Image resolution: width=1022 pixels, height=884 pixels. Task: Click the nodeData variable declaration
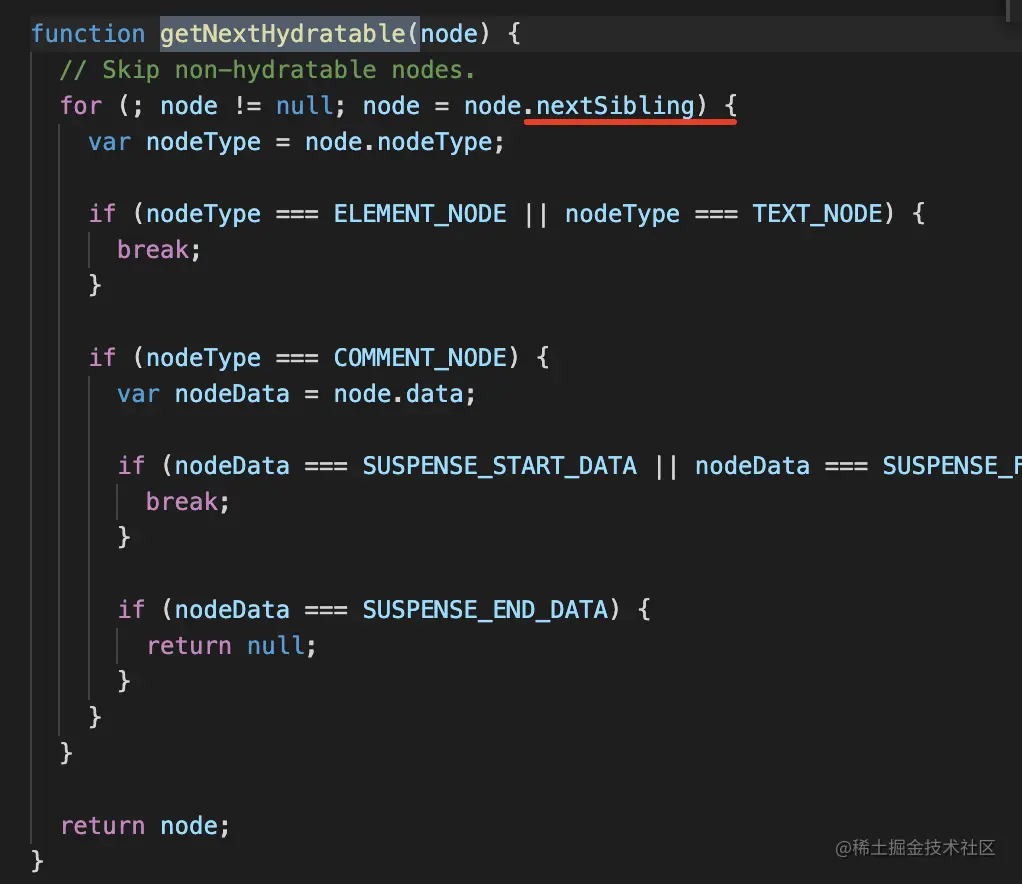point(232,393)
